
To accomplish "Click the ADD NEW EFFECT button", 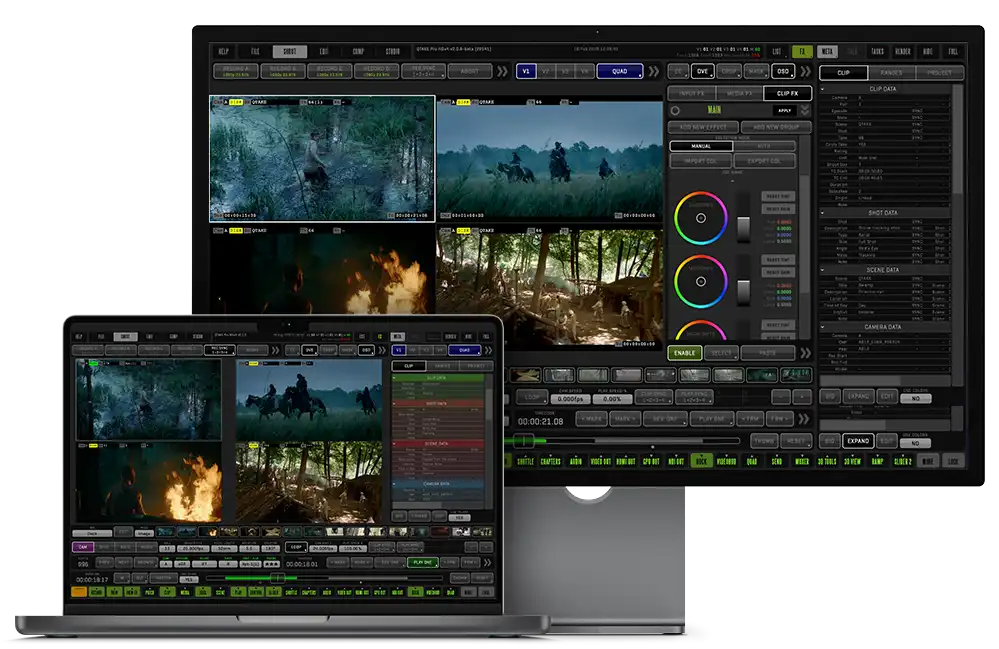I will click(x=703, y=128).
